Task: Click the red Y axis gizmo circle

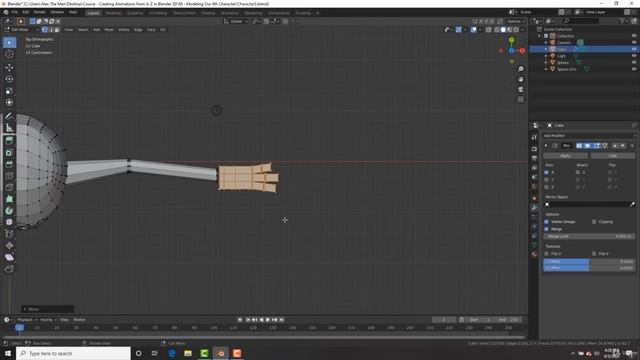Action: click(x=522, y=51)
